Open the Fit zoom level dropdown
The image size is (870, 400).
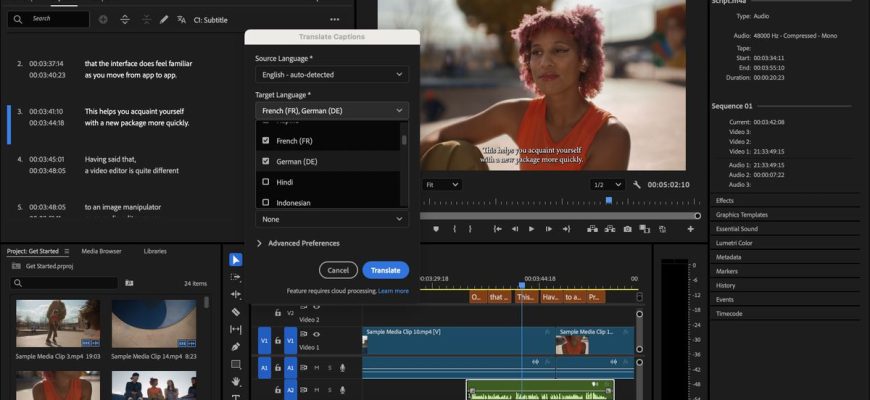[x=441, y=185]
